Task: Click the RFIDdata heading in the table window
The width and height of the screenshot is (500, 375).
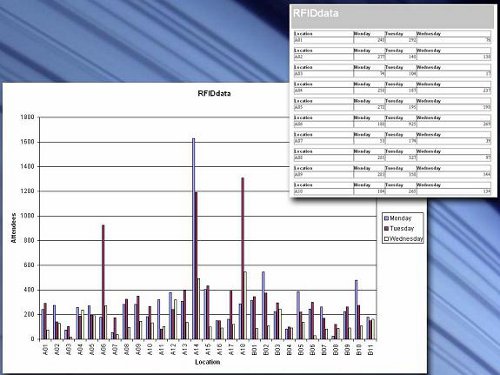Action: (x=315, y=13)
